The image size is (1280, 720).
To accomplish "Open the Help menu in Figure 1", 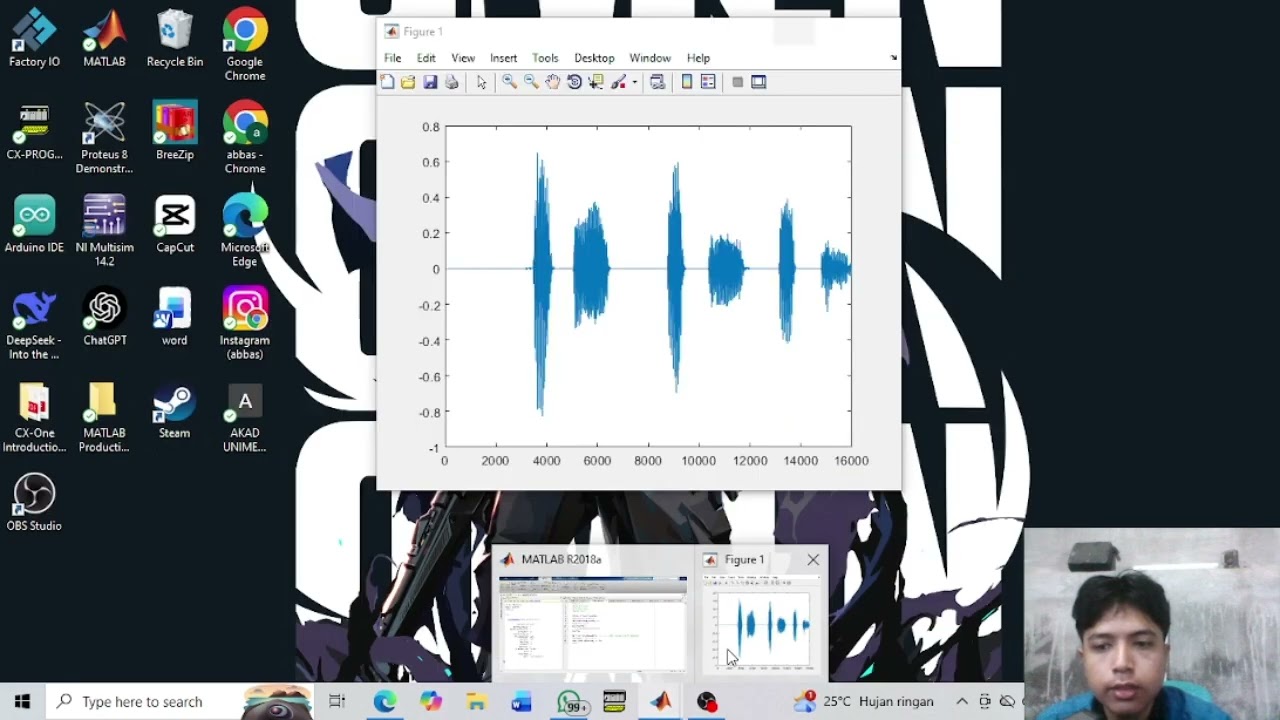I will (x=698, y=58).
